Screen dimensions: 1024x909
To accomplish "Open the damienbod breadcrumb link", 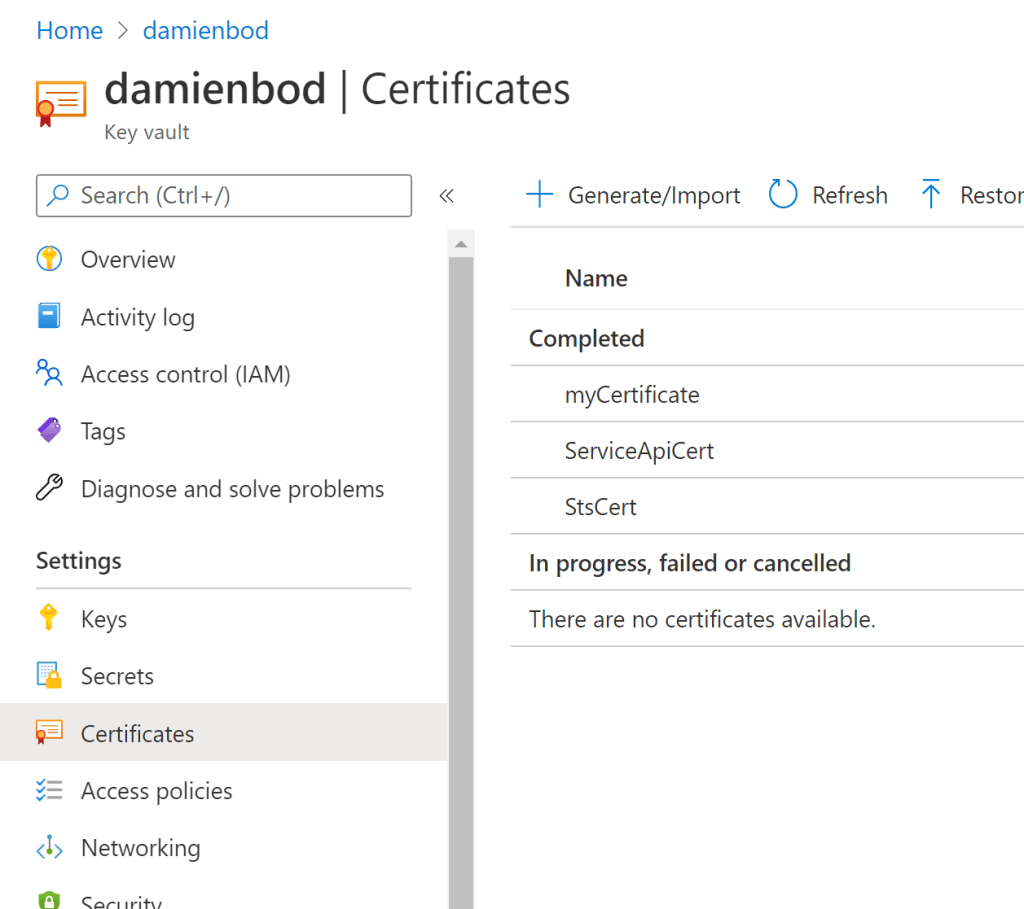I will pos(206,31).
